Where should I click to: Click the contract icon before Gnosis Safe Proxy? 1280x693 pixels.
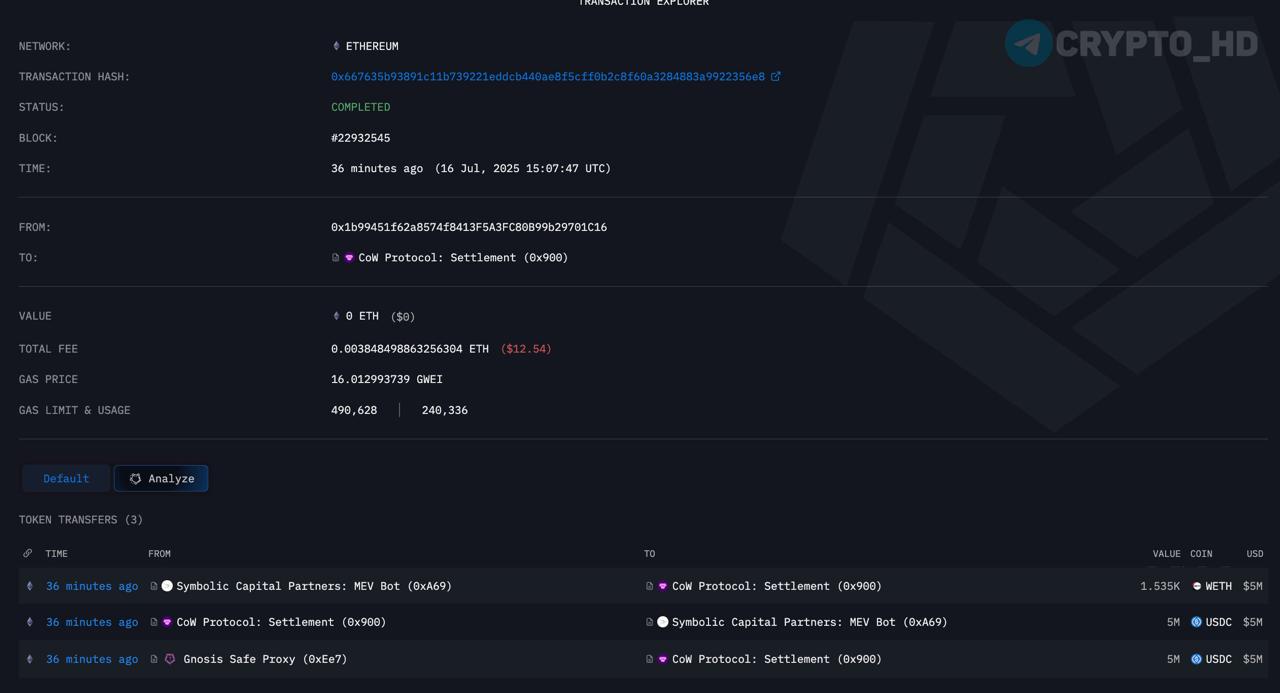(154, 659)
